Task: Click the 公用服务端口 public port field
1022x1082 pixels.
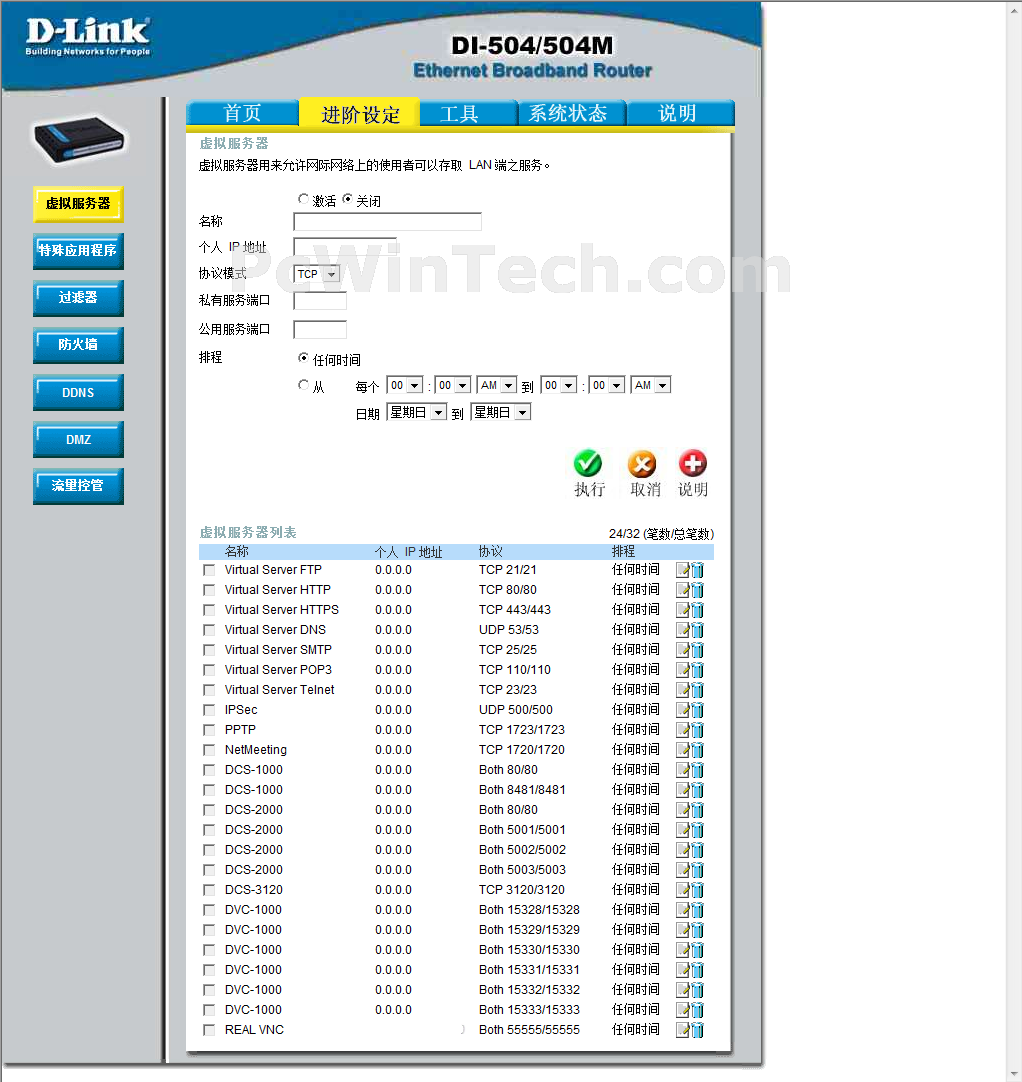Action: coord(320,330)
